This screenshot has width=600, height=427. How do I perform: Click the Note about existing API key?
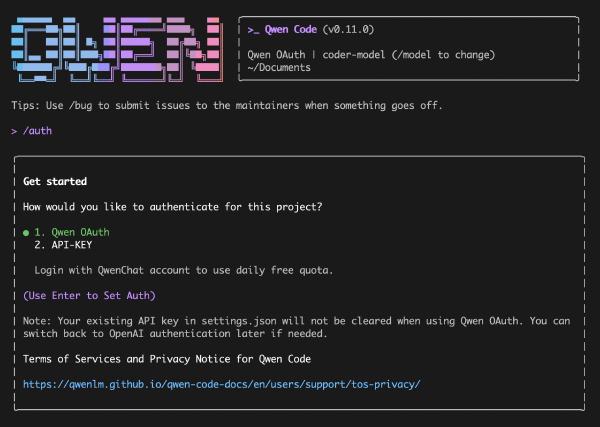click(x=297, y=327)
